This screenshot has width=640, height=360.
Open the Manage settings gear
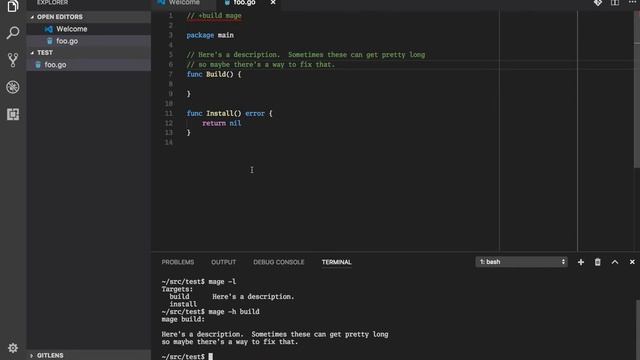tap(13, 348)
